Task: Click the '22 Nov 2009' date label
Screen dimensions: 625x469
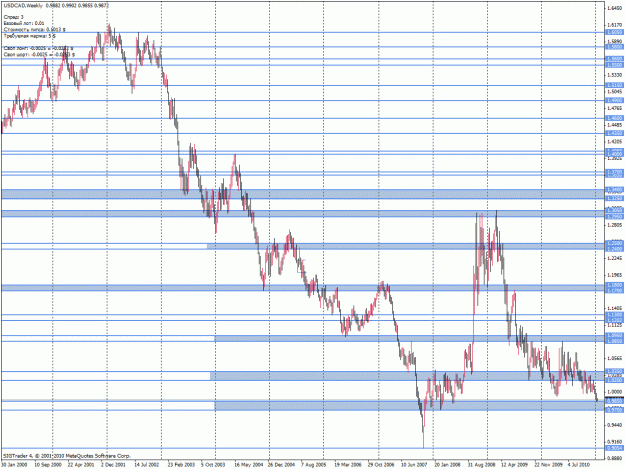Action: (548, 465)
